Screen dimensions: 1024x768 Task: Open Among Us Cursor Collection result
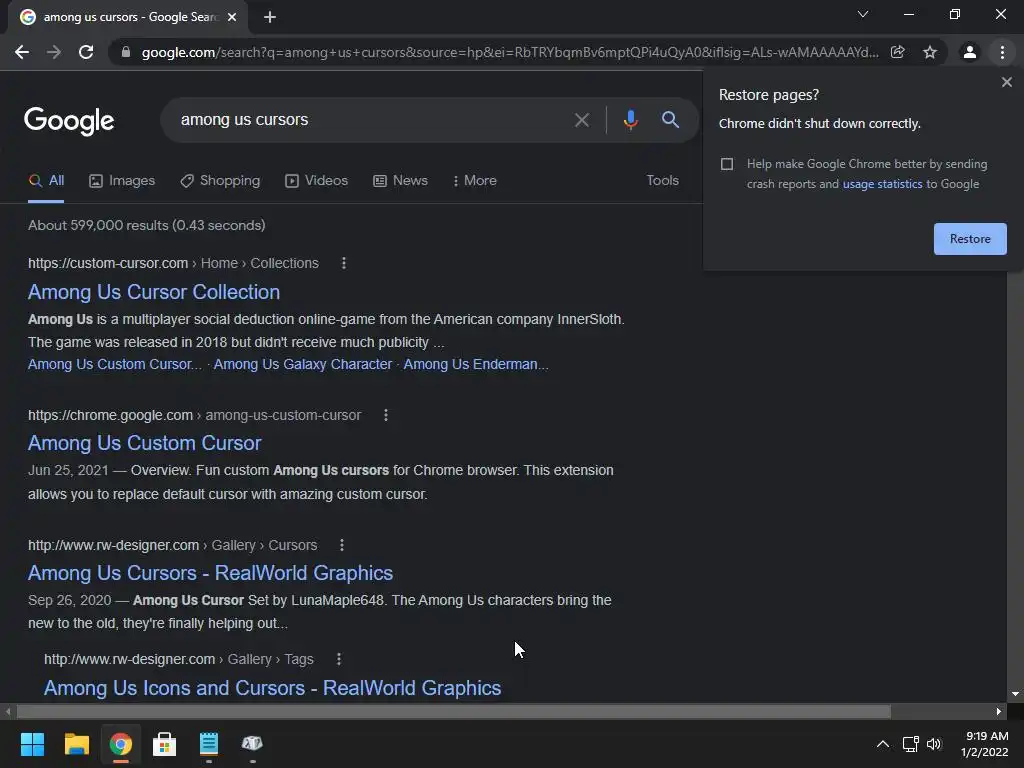point(153,292)
